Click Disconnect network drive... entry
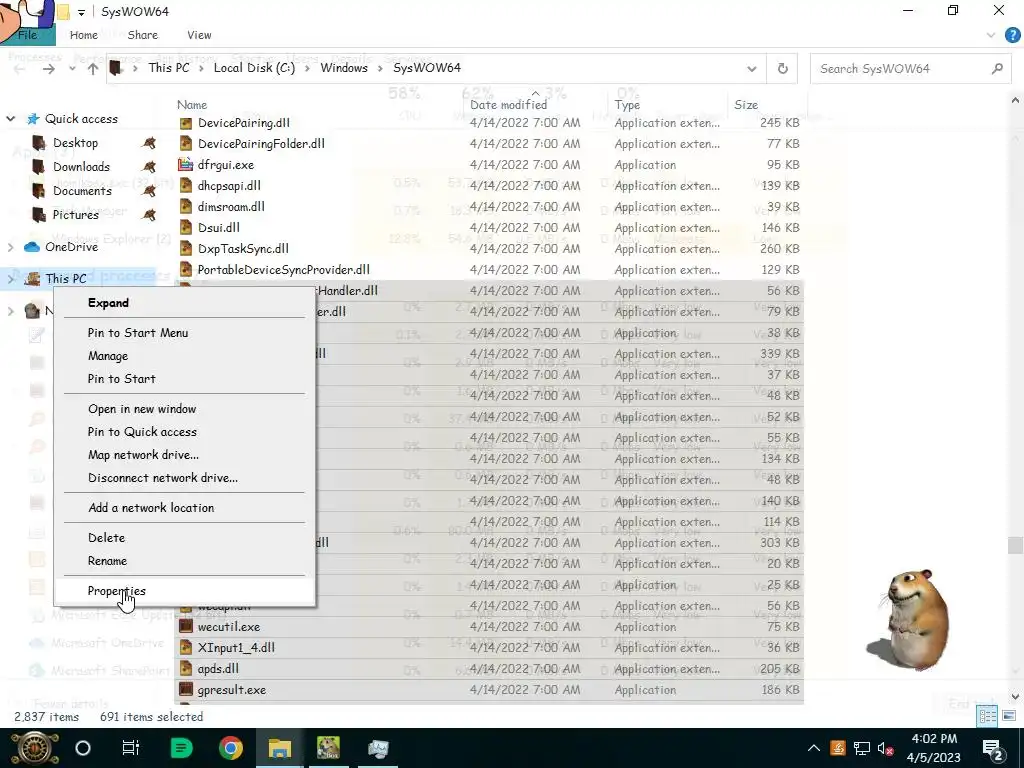The width and height of the screenshot is (1024, 768). click(163, 477)
